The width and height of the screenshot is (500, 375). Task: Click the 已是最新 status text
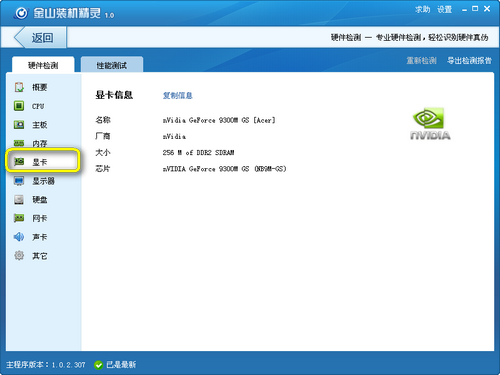(x=121, y=365)
